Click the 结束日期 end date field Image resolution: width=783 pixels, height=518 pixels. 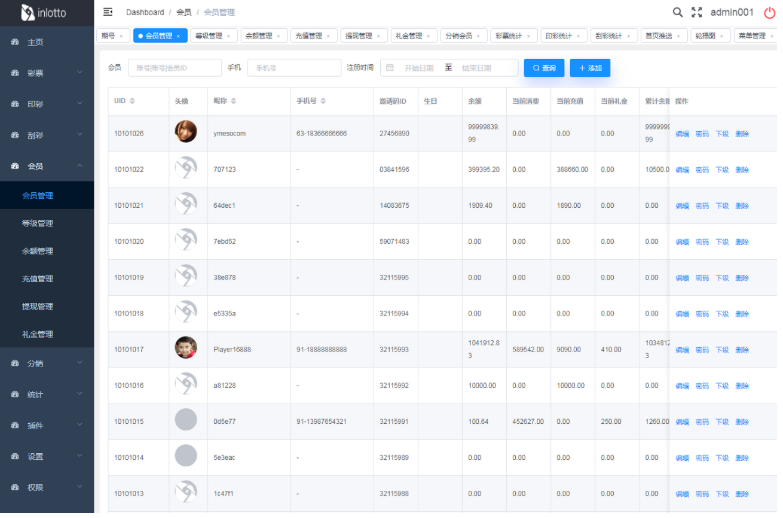pos(476,68)
